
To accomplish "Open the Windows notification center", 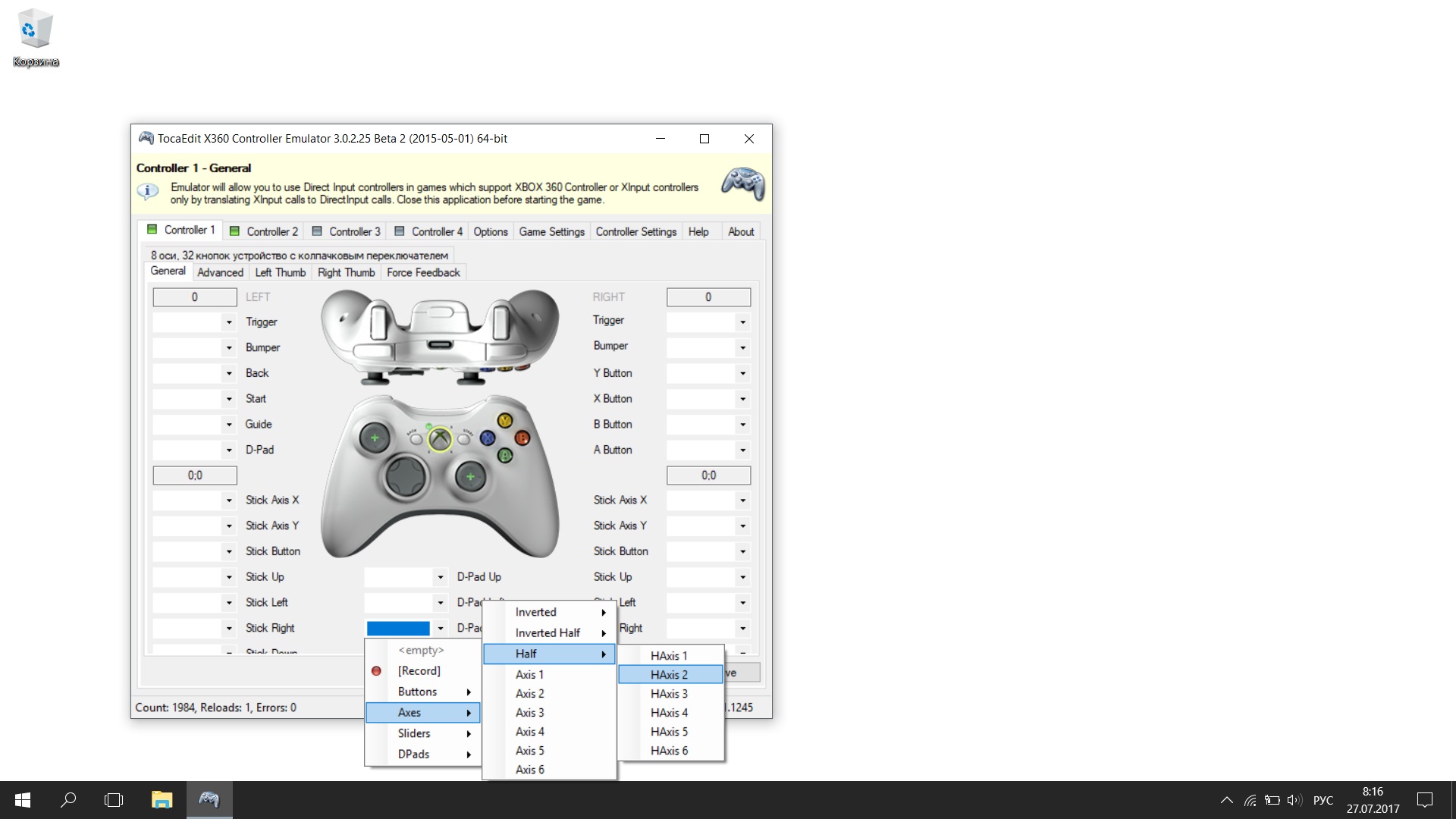I will tap(1425, 800).
